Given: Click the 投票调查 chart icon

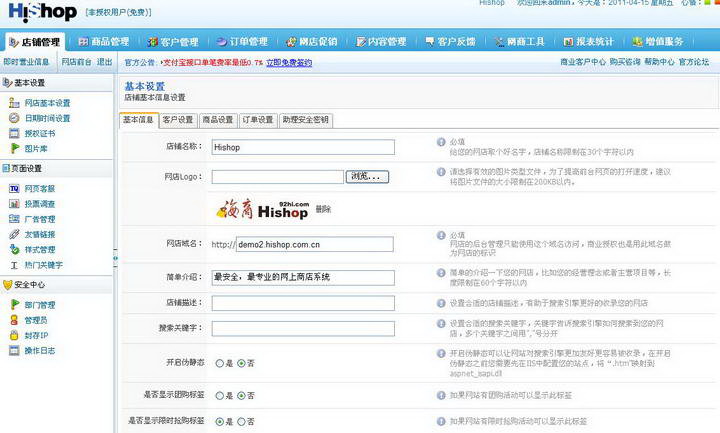Looking at the screenshot, I should [14, 203].
